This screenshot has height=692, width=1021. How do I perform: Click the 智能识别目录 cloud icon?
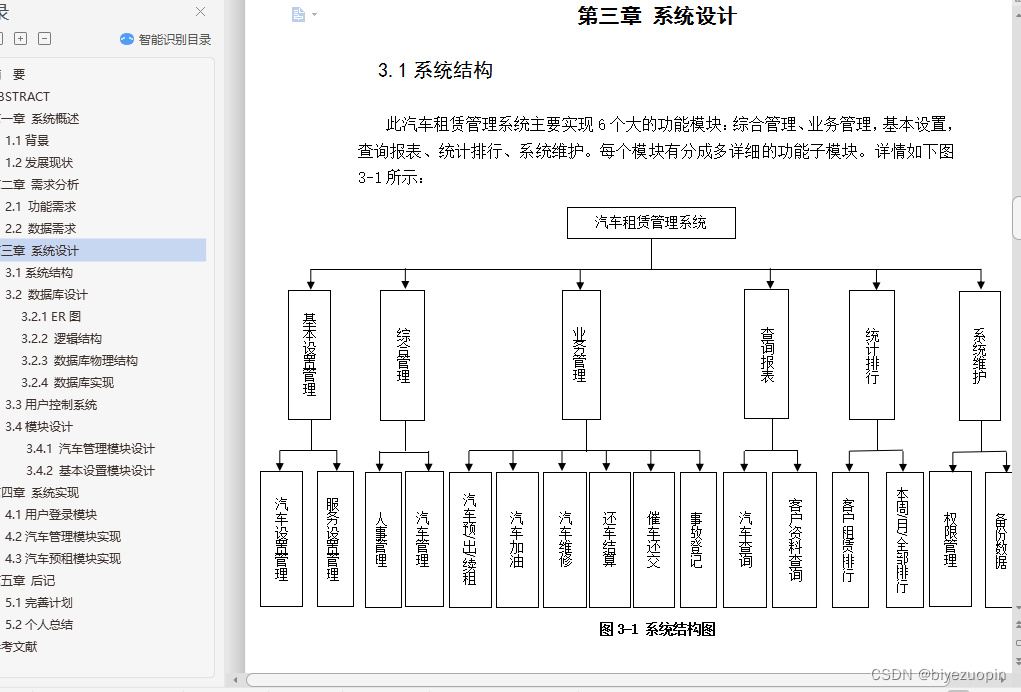(127, 39)
